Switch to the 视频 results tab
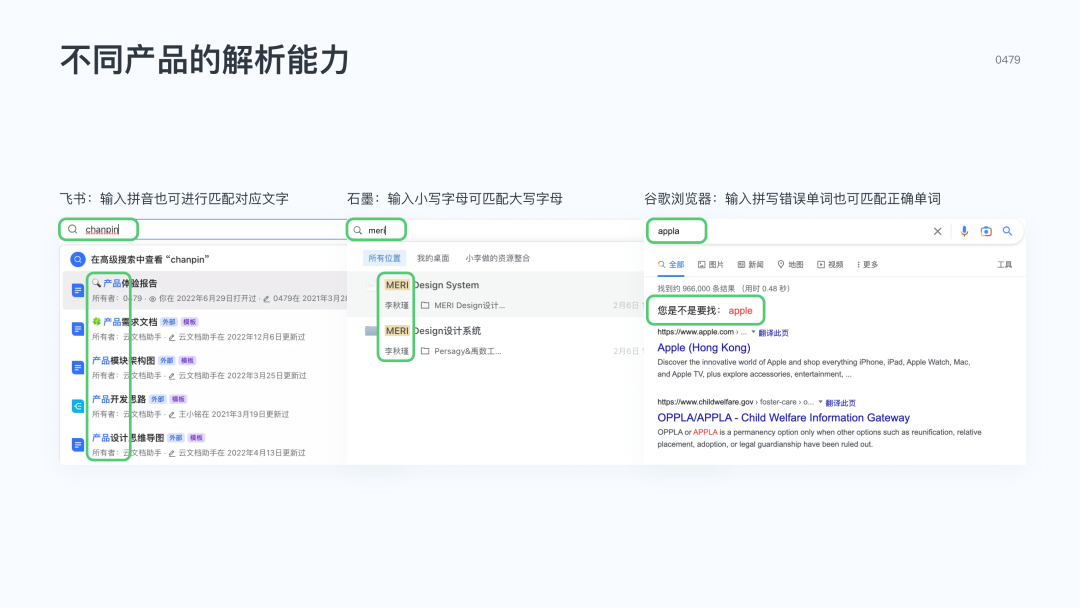This screenshot has width=1080, height=608. pyautogui.click(x=831, y=264)
